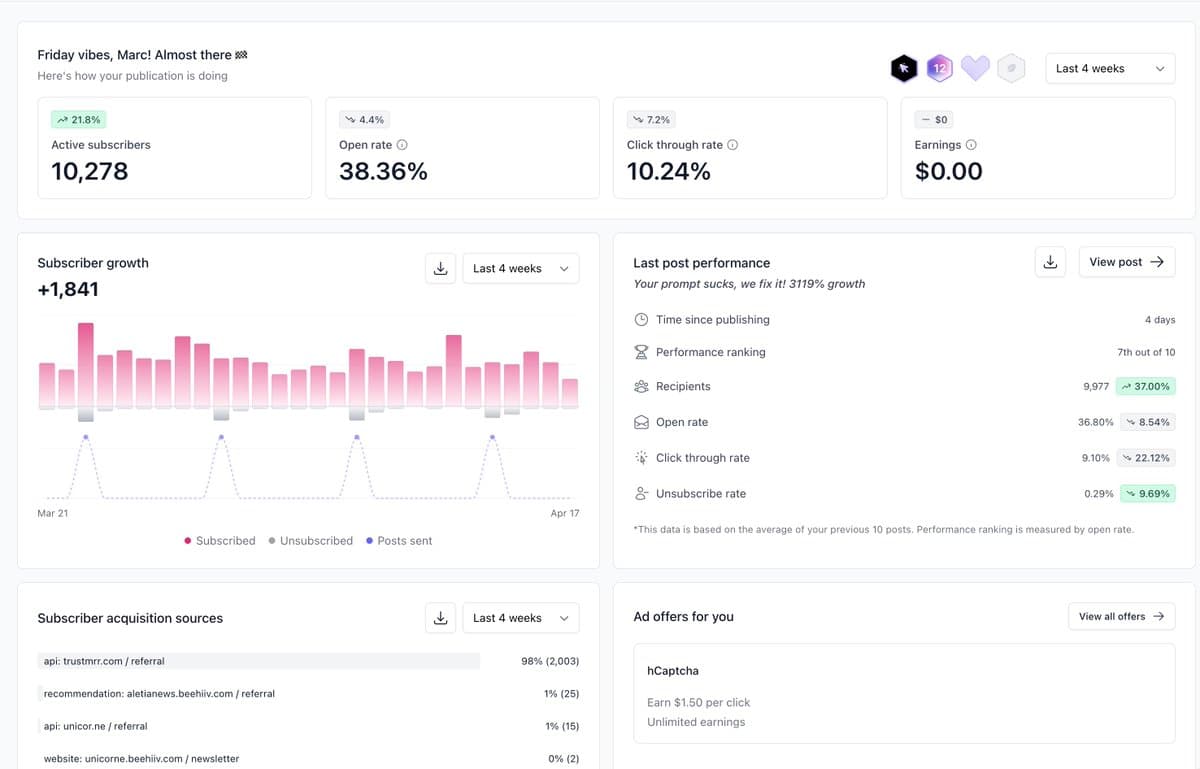
Task: Click the Click through rate 10.24% value
Action: [669, 171]
